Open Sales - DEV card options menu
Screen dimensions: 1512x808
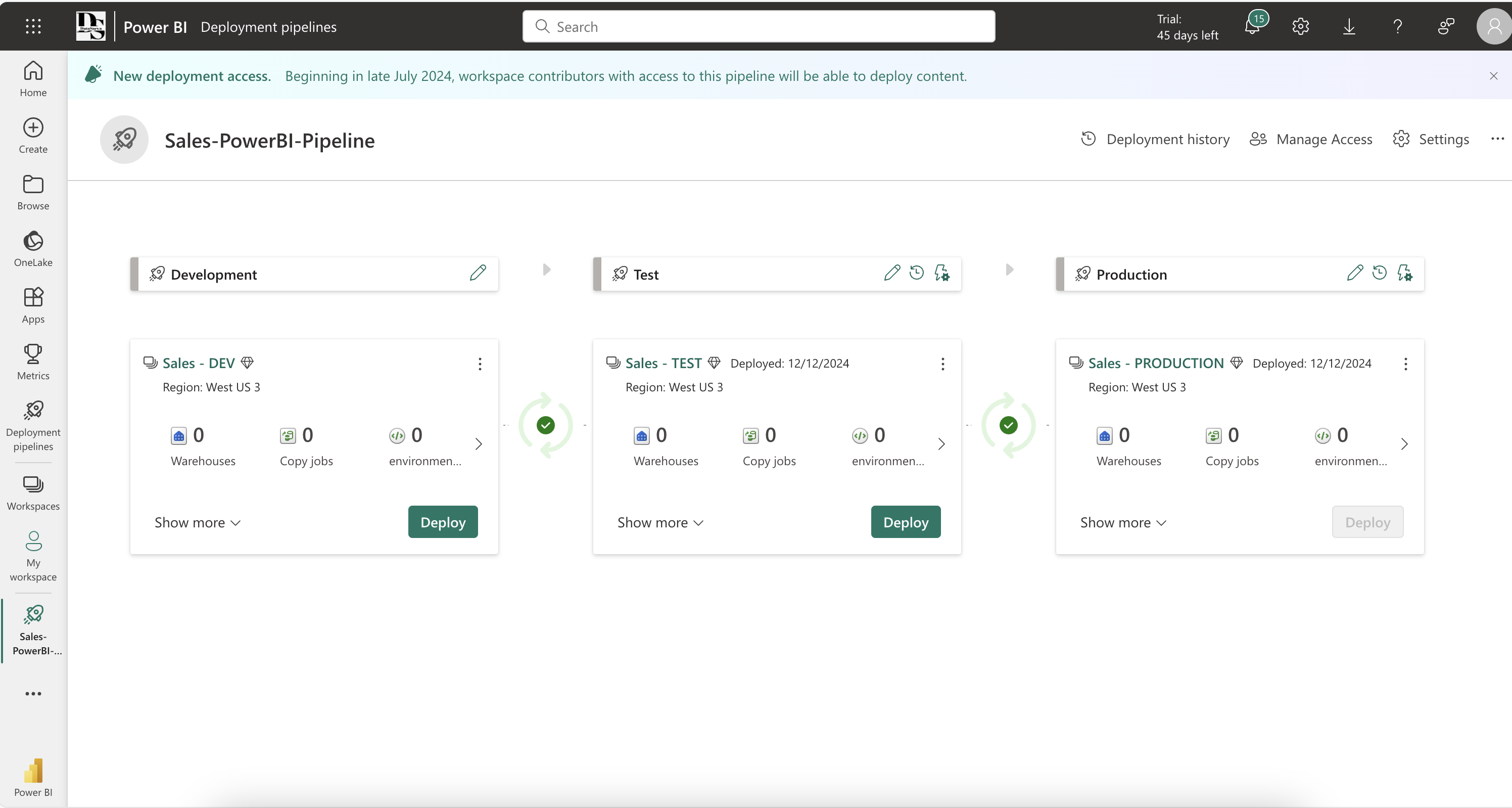[x=480, y=364]
